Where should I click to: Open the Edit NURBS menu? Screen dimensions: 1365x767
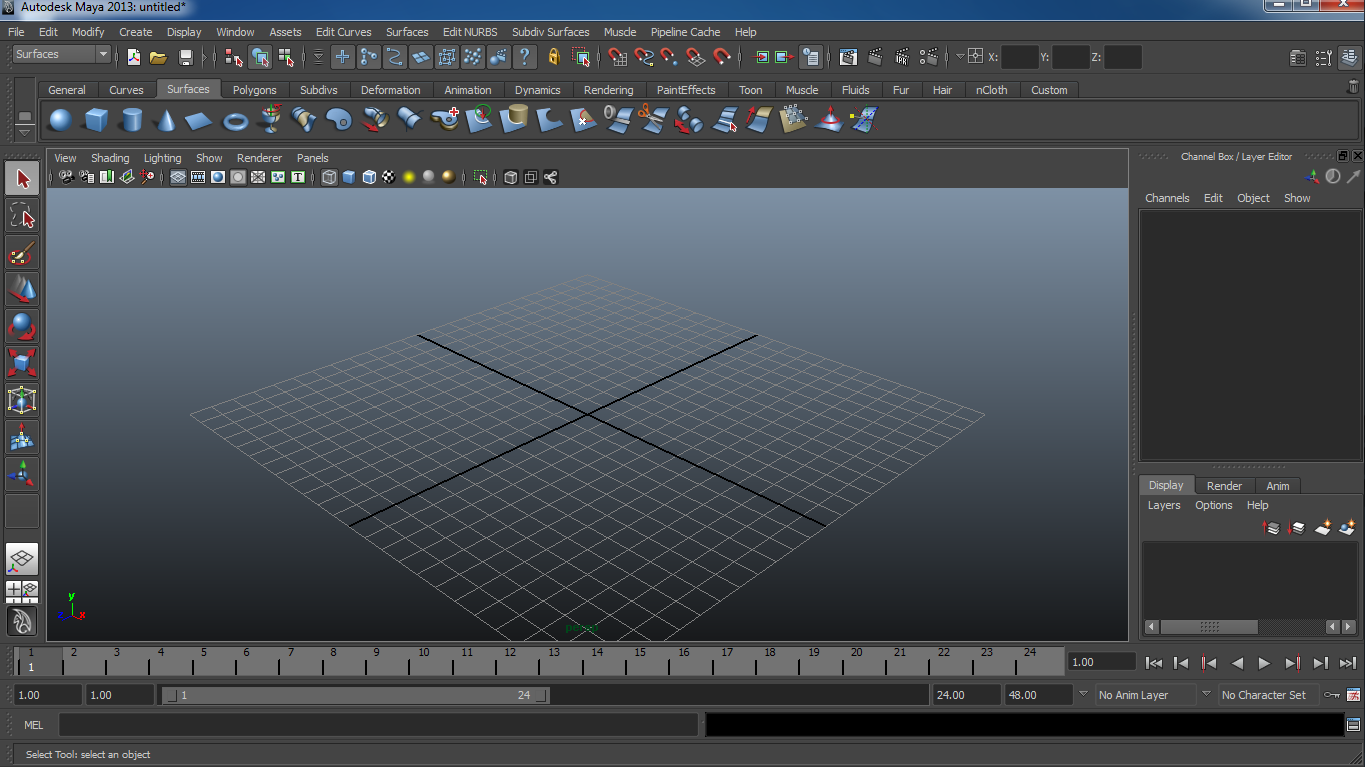[470, 32]
